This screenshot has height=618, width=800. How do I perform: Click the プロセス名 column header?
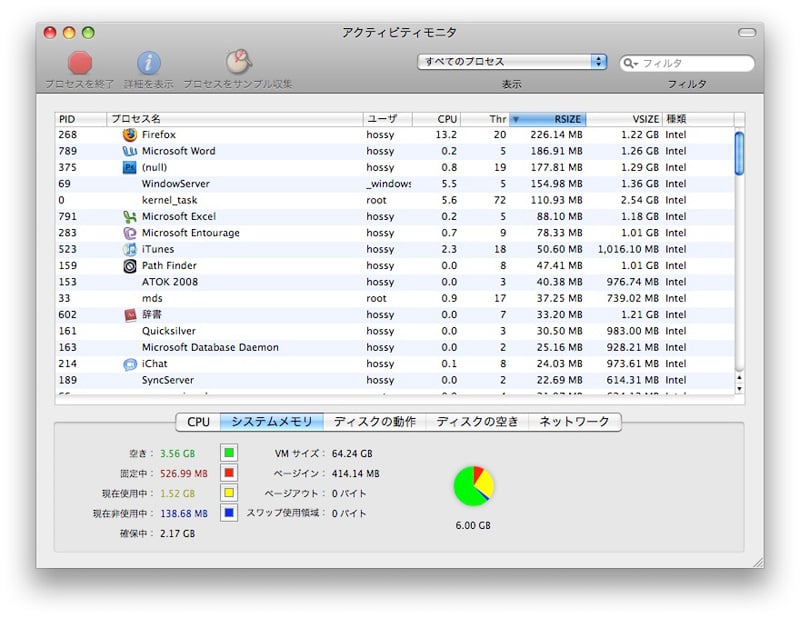pos(235,119)
